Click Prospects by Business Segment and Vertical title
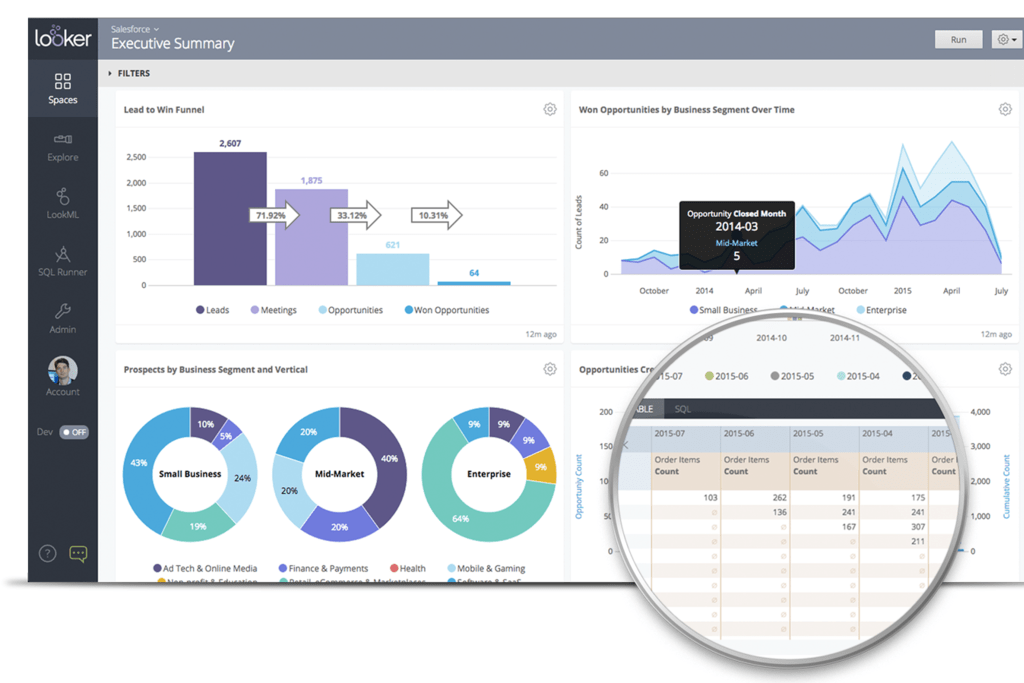Image resolution: width=1024 pixels, height=683 pixels. pyautogui.click(x=216, y=370)
